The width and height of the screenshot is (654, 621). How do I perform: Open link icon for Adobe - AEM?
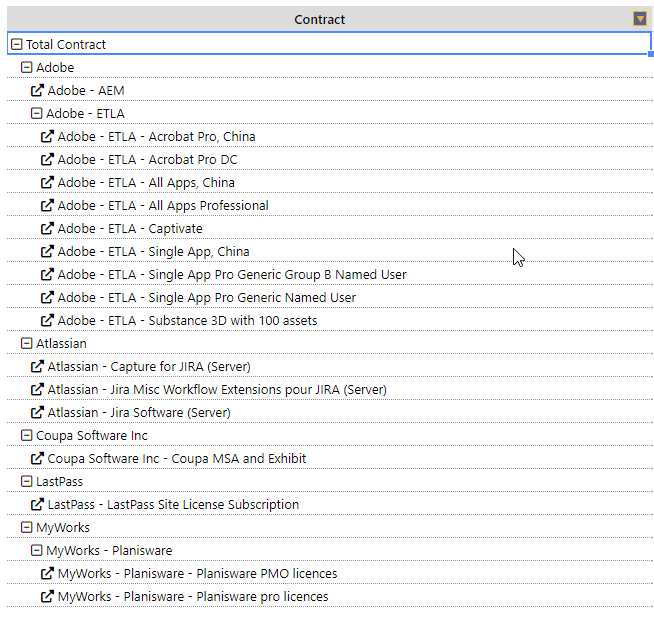click(x=37, y=90)
